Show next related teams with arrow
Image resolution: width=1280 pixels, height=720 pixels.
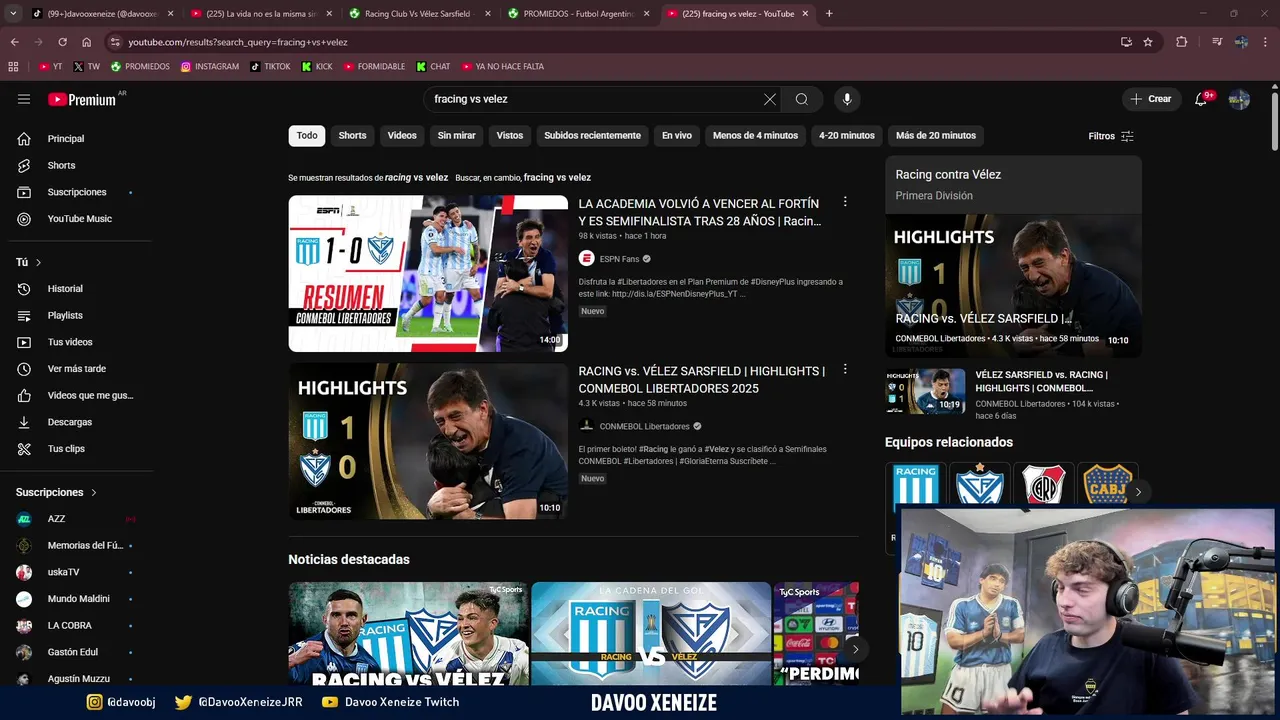(1137, 492)
